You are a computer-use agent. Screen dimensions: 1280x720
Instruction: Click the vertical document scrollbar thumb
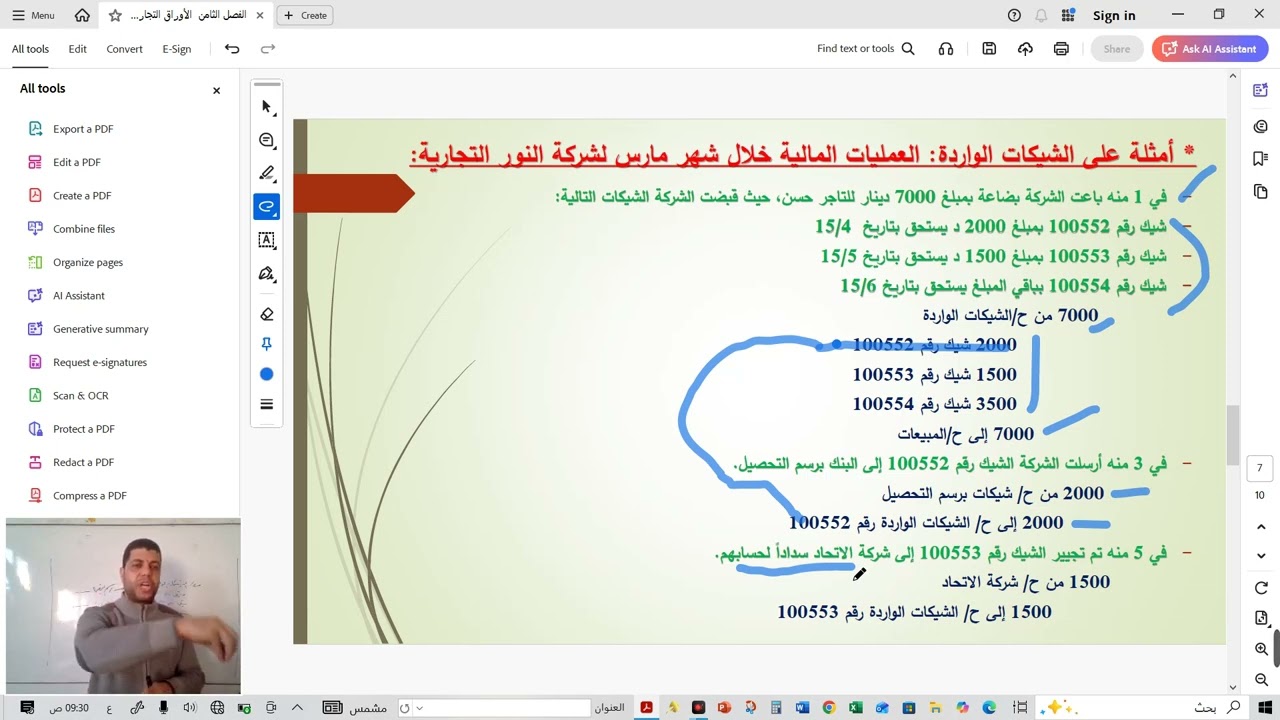[1233, 434]
